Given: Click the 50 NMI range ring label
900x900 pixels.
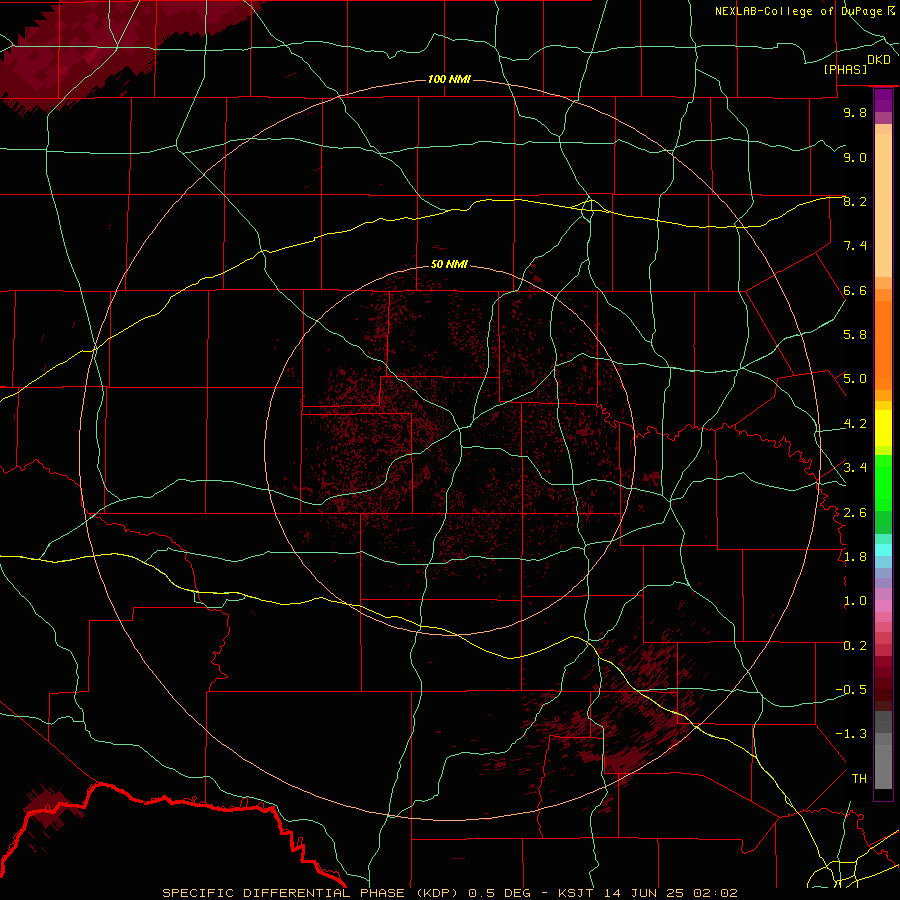Looking at the screenshot, I should tap(449, 264).
